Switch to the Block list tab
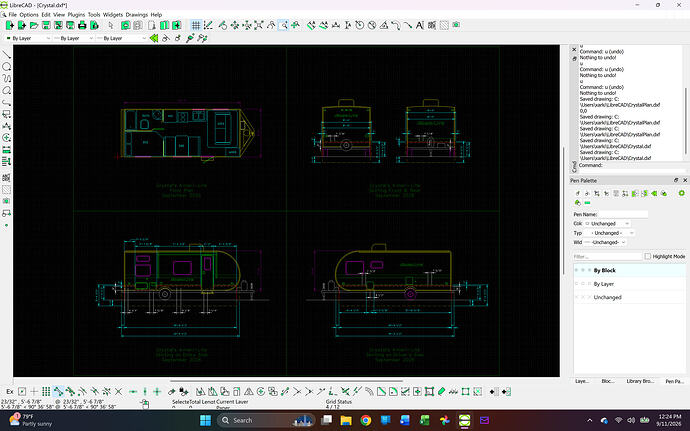The height and width of the screenshot is (431, 690). tap(608, 381)
